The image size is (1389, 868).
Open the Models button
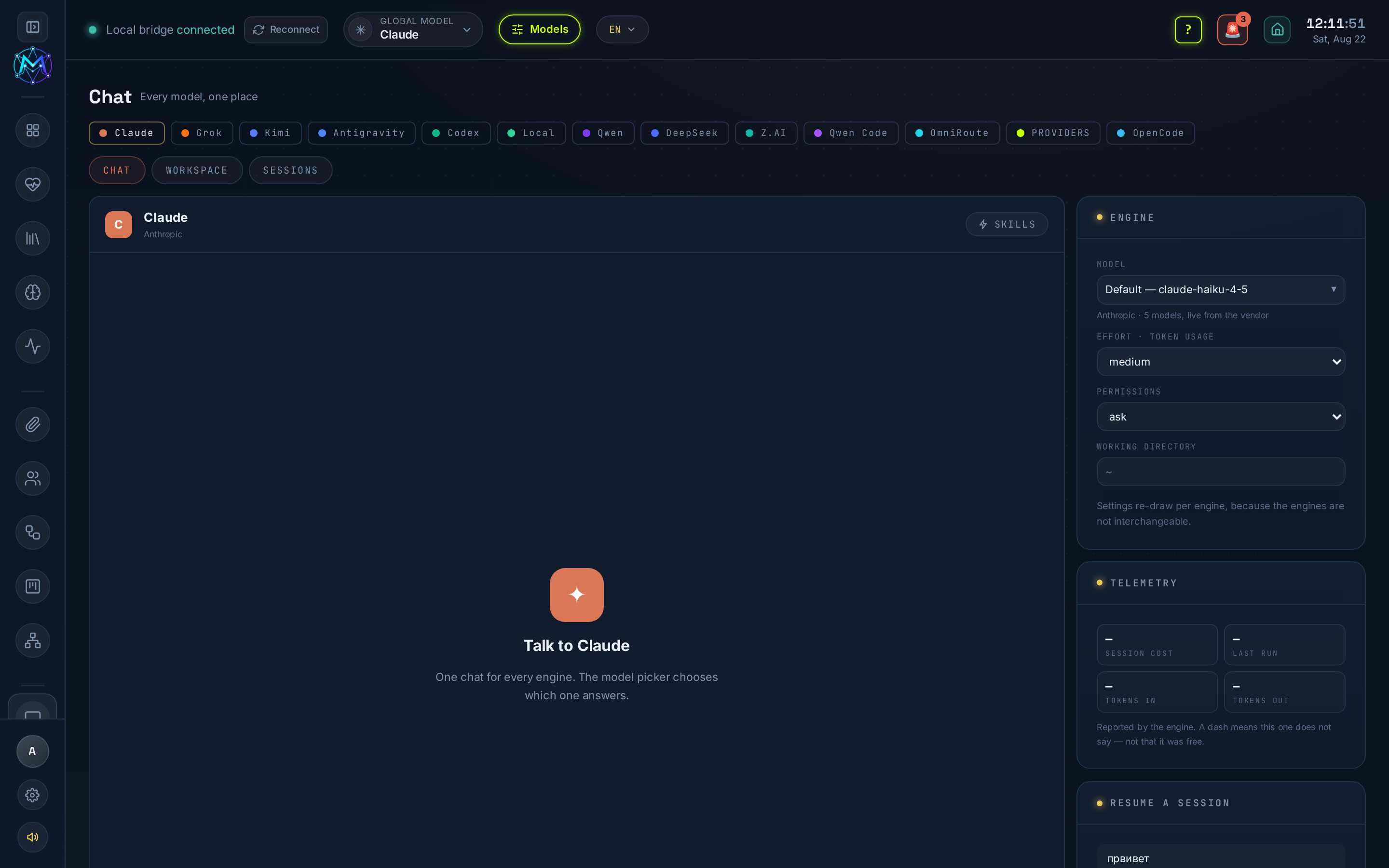pos(540,29)
